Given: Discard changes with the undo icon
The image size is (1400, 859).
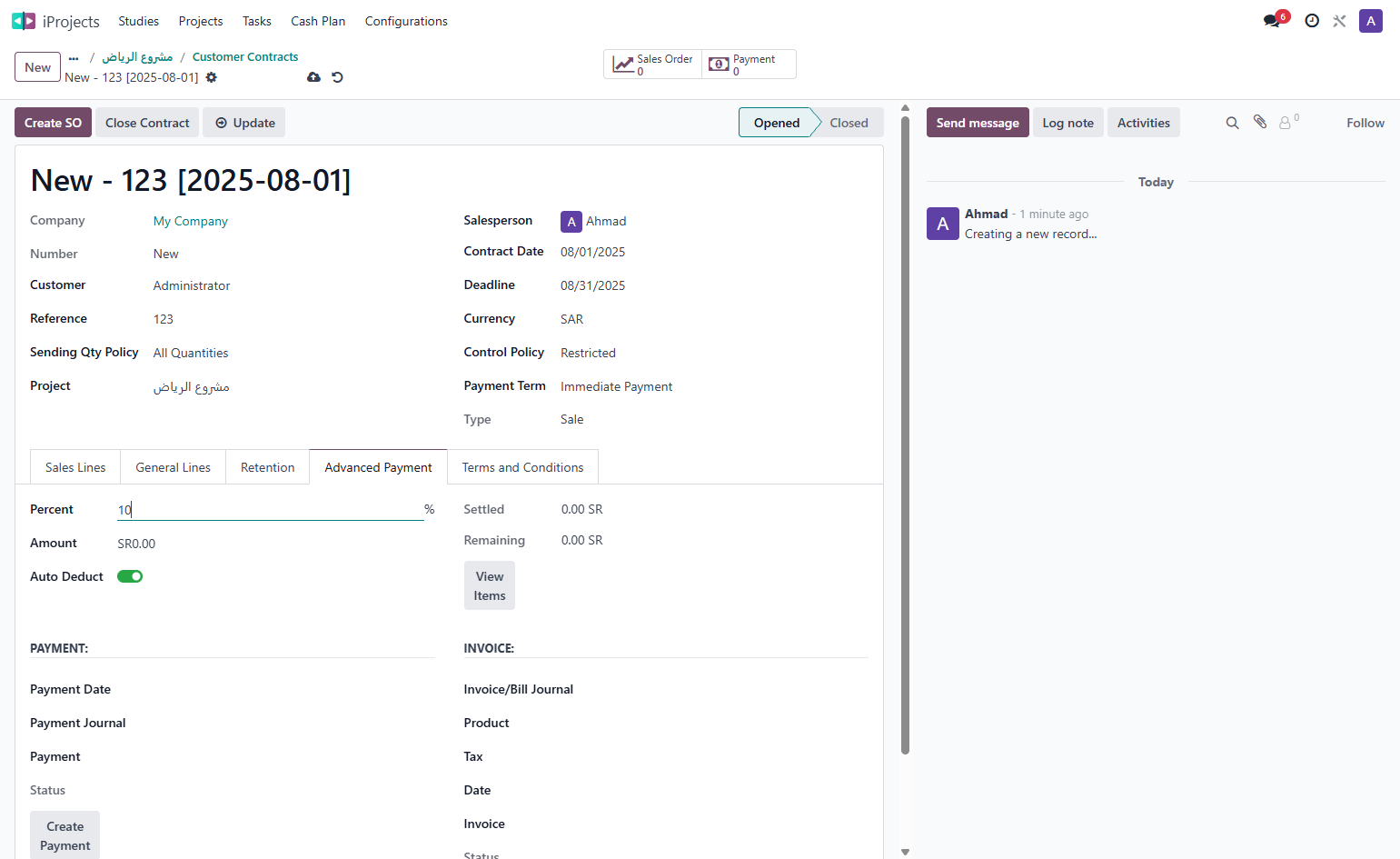Looking at the screenshot, I should tap(337, 77).
